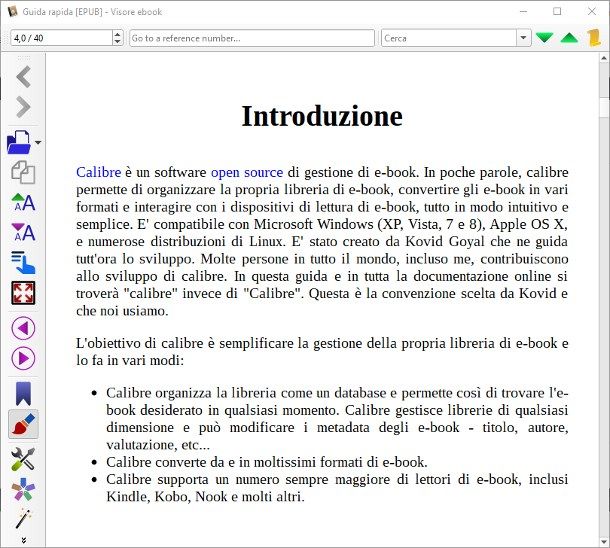Expand the open ebook recent files arrow

tap(38, 143)
